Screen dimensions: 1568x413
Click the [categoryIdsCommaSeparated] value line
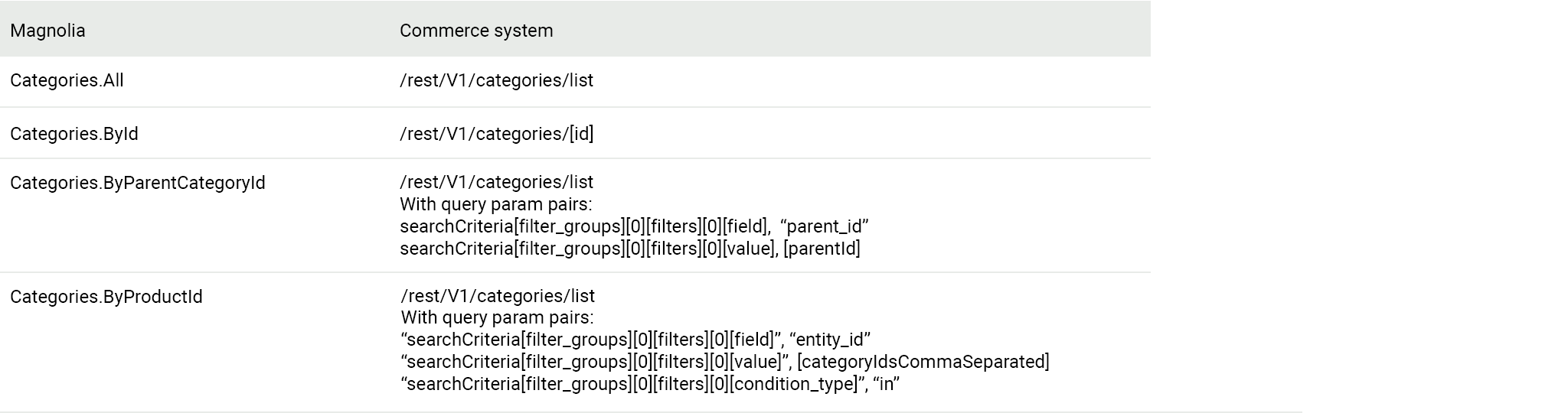tap(724, 362)
